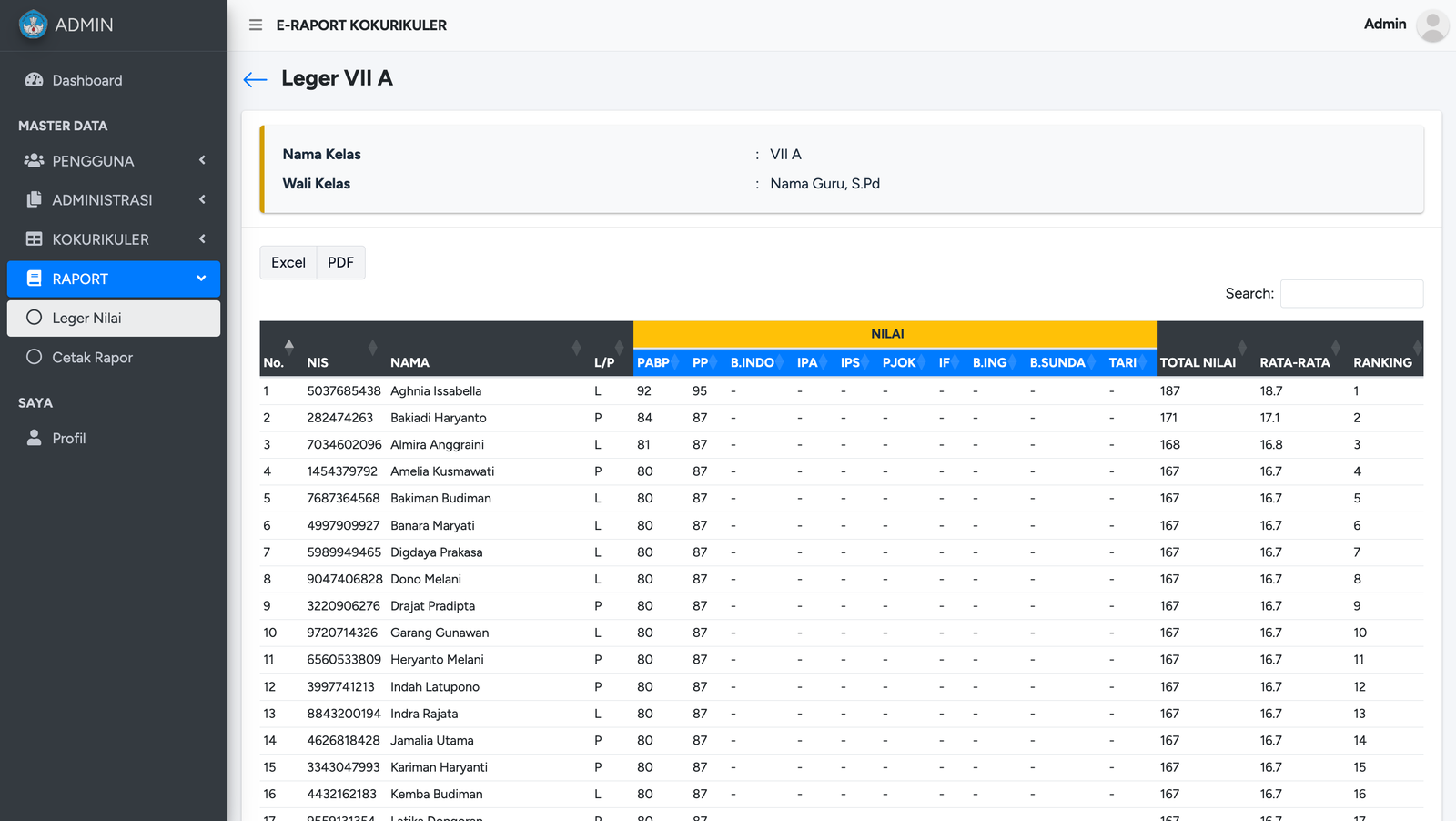Open Leger Nilai menu item
The image size is (1456, 821).
click(114, 318)
